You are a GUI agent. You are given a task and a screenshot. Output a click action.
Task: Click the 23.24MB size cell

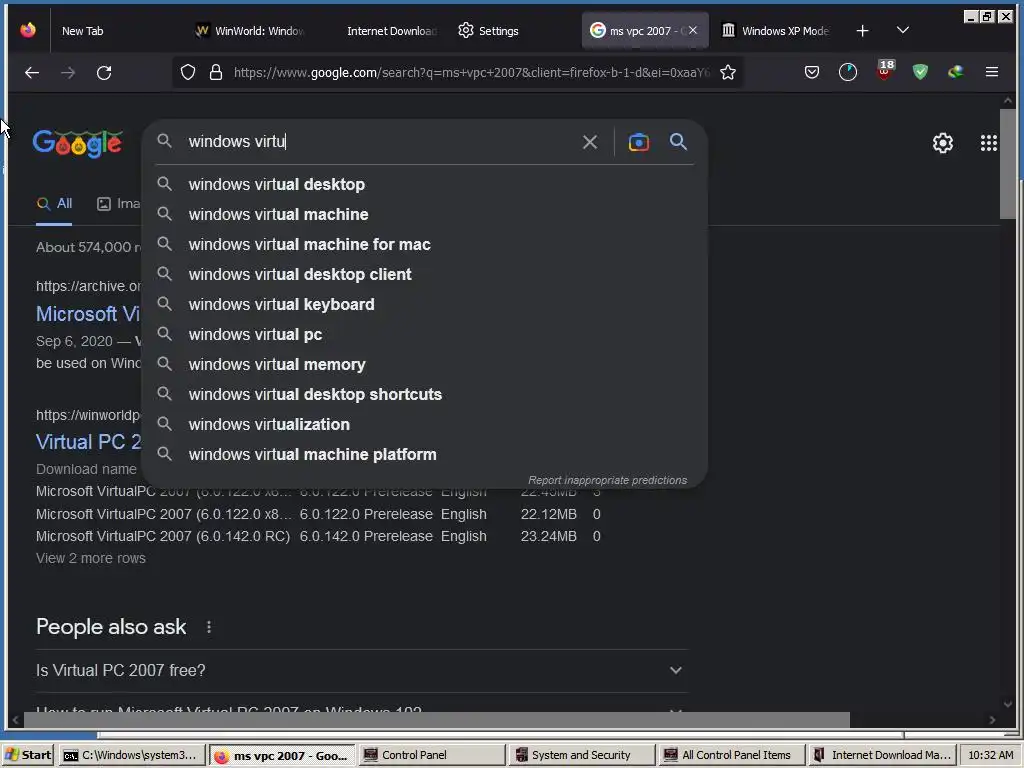coord(549,536)
